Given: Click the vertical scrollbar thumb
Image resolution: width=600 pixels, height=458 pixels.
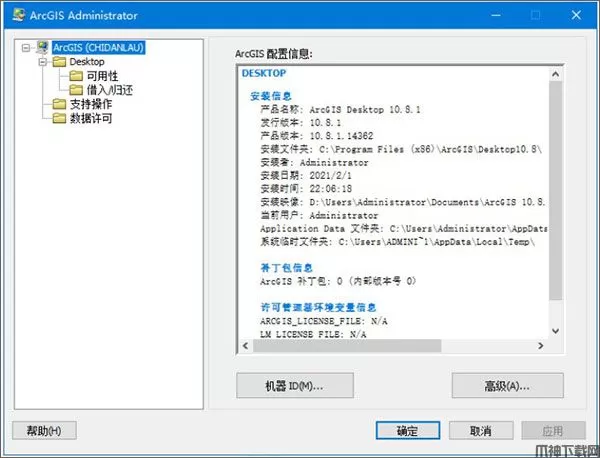Looking at the screenshot, I should pos(556,191).
